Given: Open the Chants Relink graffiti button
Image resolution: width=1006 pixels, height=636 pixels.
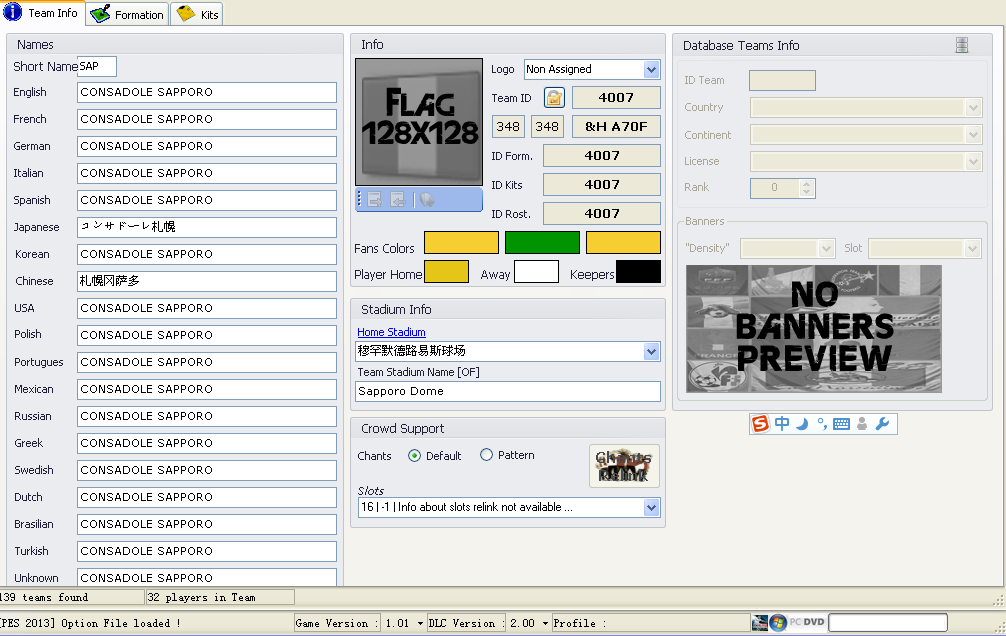Looking at the screenshot, I should (x=624, y=466).
